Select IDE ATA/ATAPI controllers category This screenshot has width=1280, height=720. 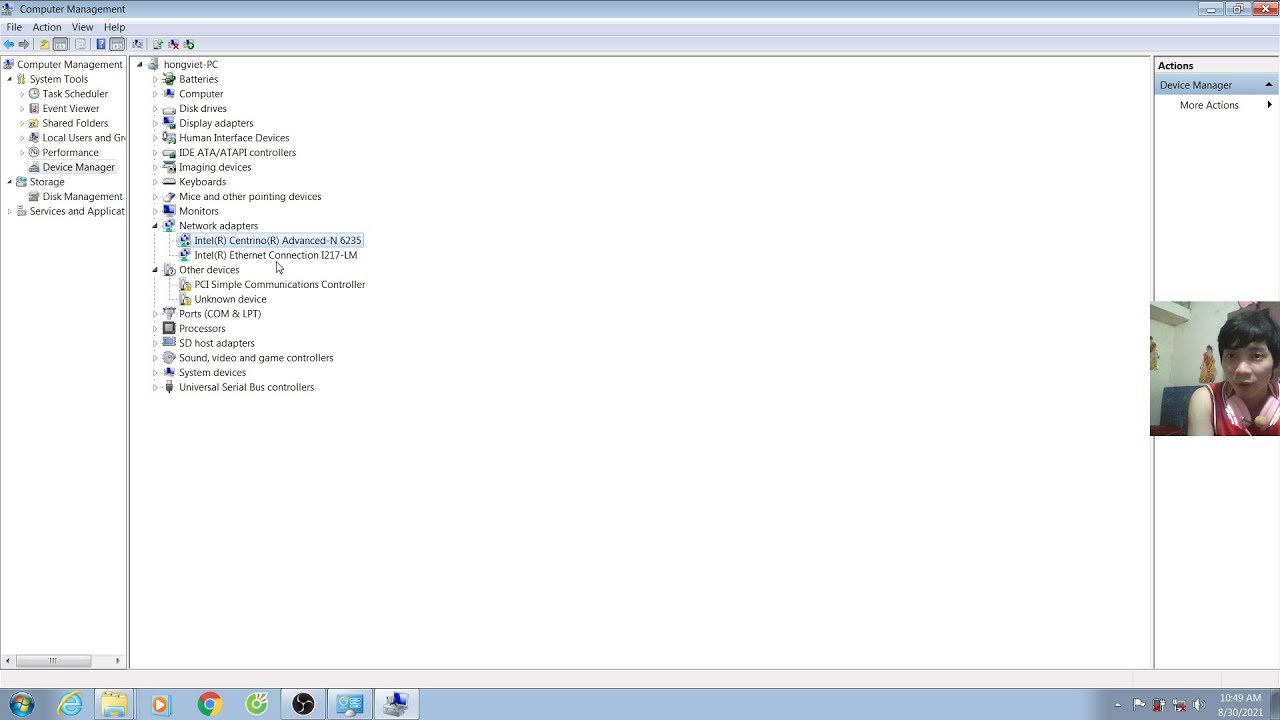pyautogui.click(x=237, y=153)
